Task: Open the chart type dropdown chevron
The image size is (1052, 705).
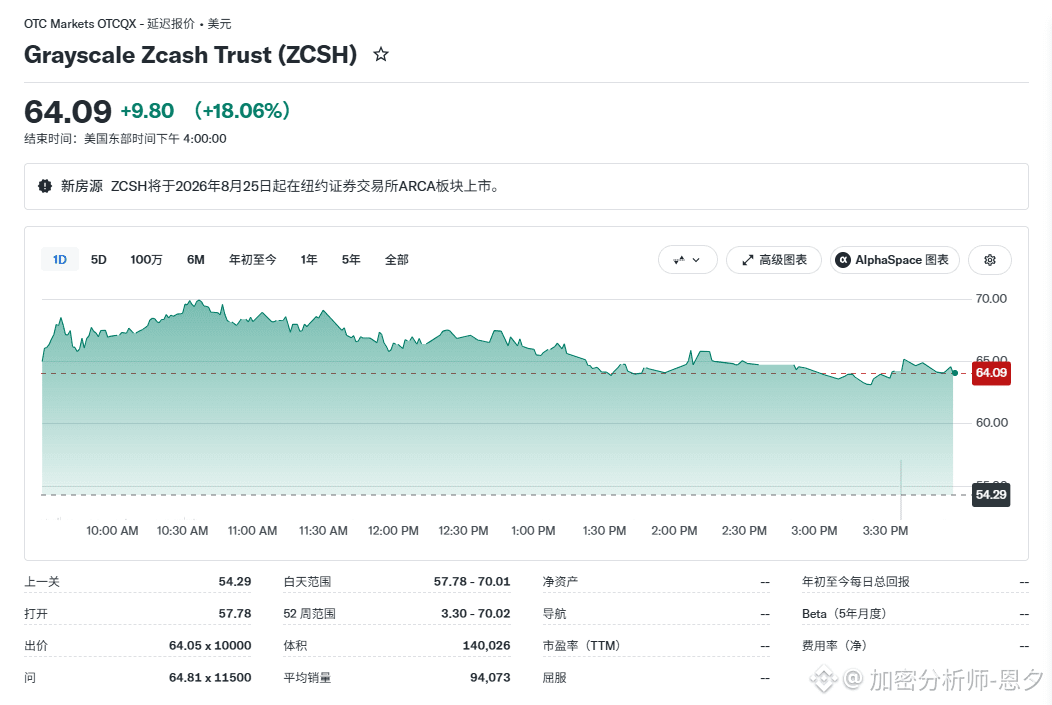Action: (x=696, y=260)
